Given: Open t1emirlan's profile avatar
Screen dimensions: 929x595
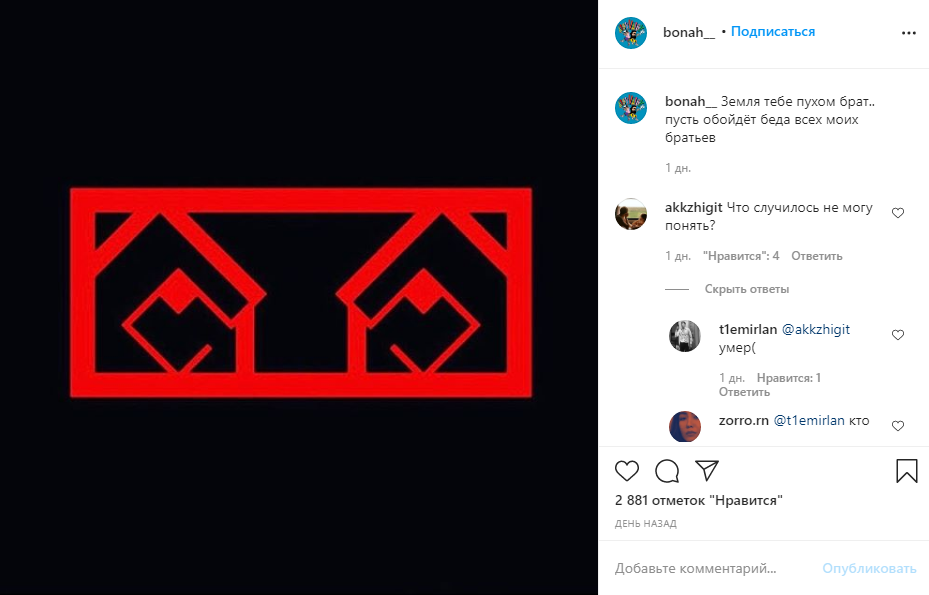Looking at the screenshot, I should [x=685, y=336].
